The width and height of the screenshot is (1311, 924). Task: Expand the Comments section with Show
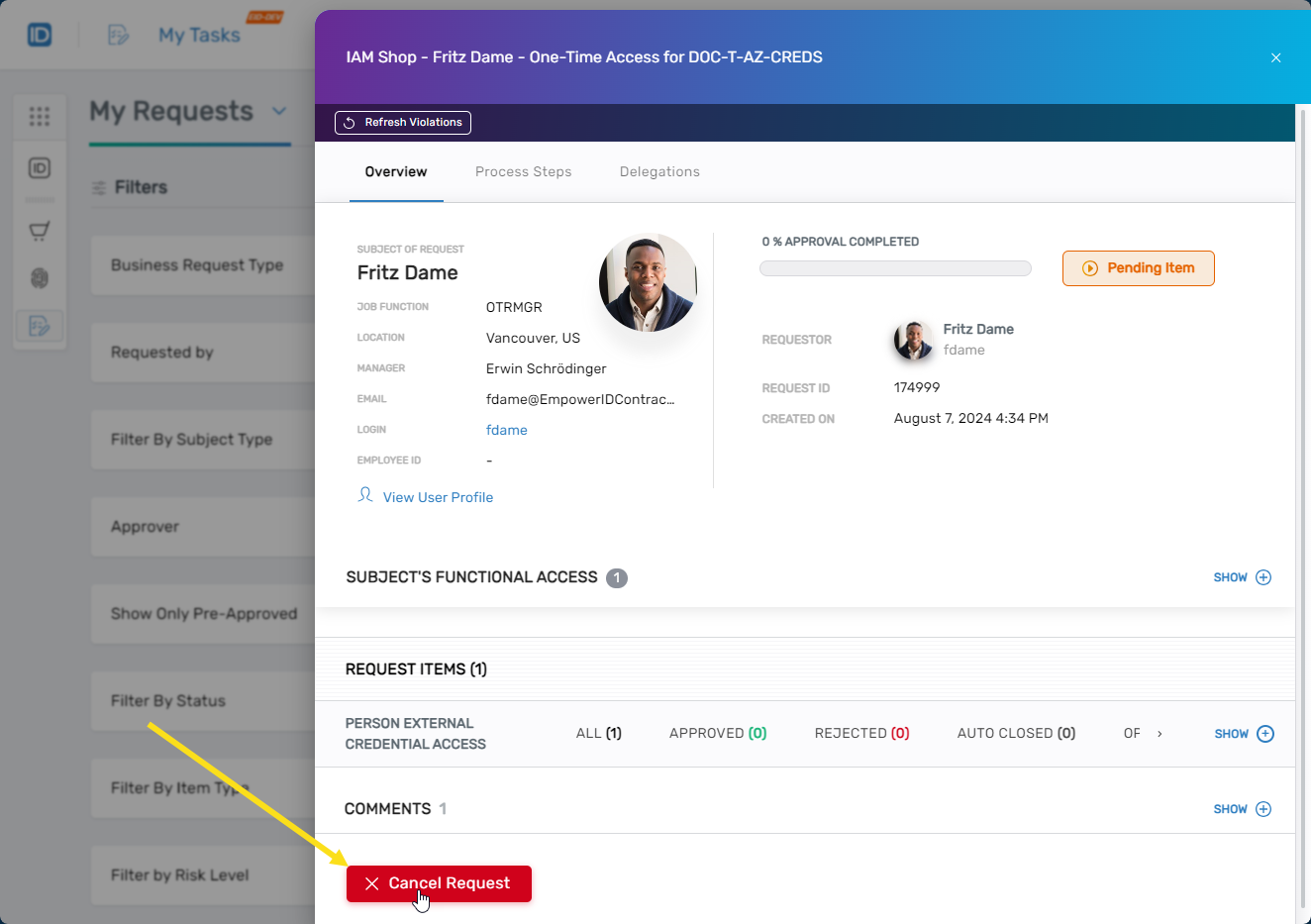point(1242,809)
